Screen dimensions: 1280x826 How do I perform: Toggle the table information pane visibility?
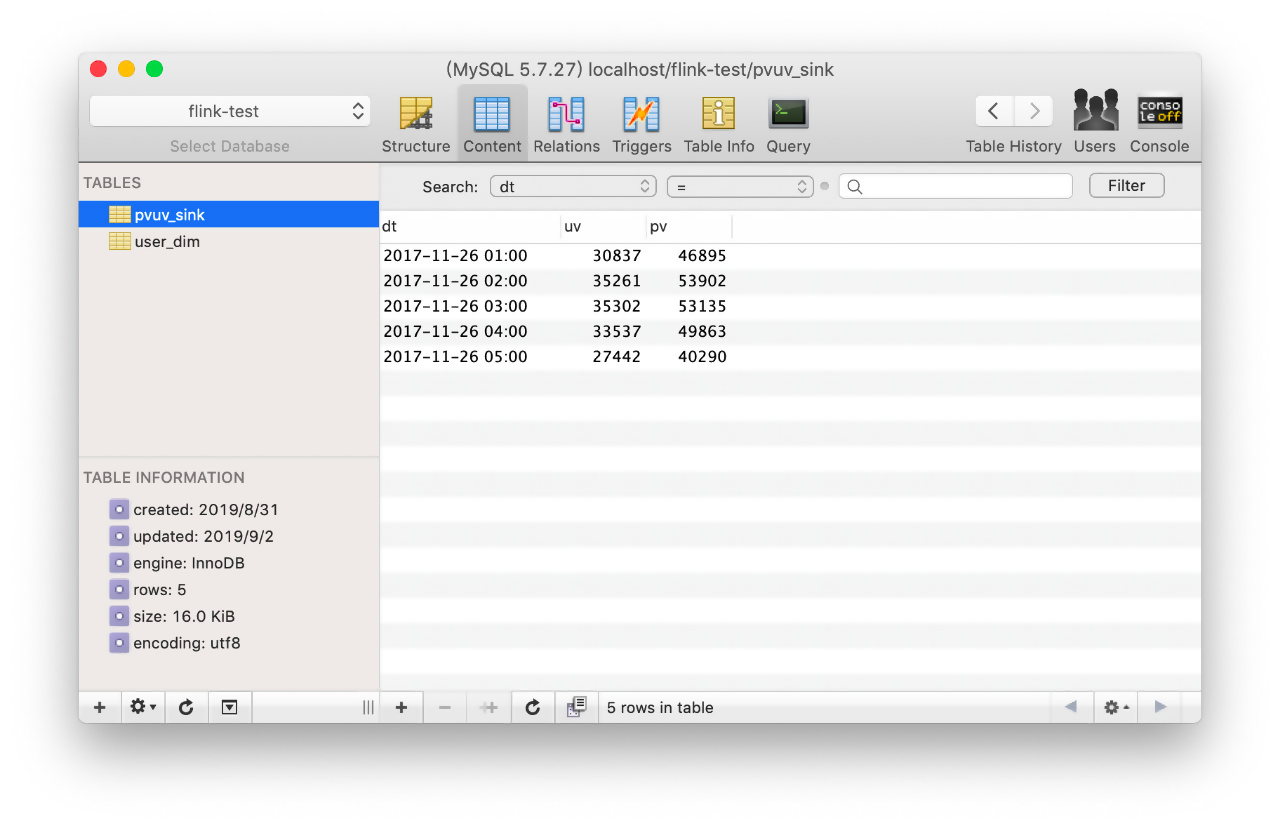pos(230,707)
